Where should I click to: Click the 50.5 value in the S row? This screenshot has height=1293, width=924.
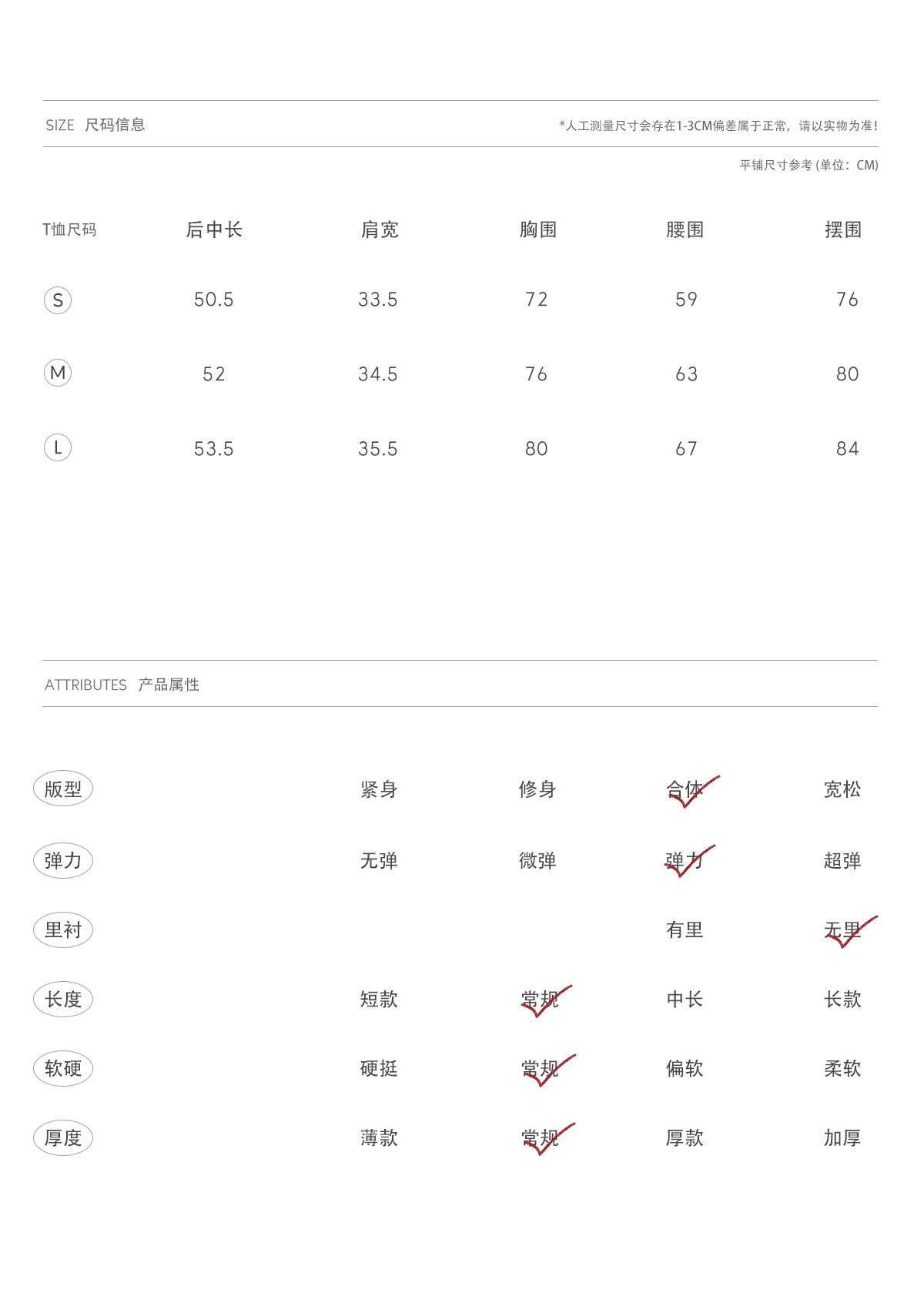tap(214, 300)
